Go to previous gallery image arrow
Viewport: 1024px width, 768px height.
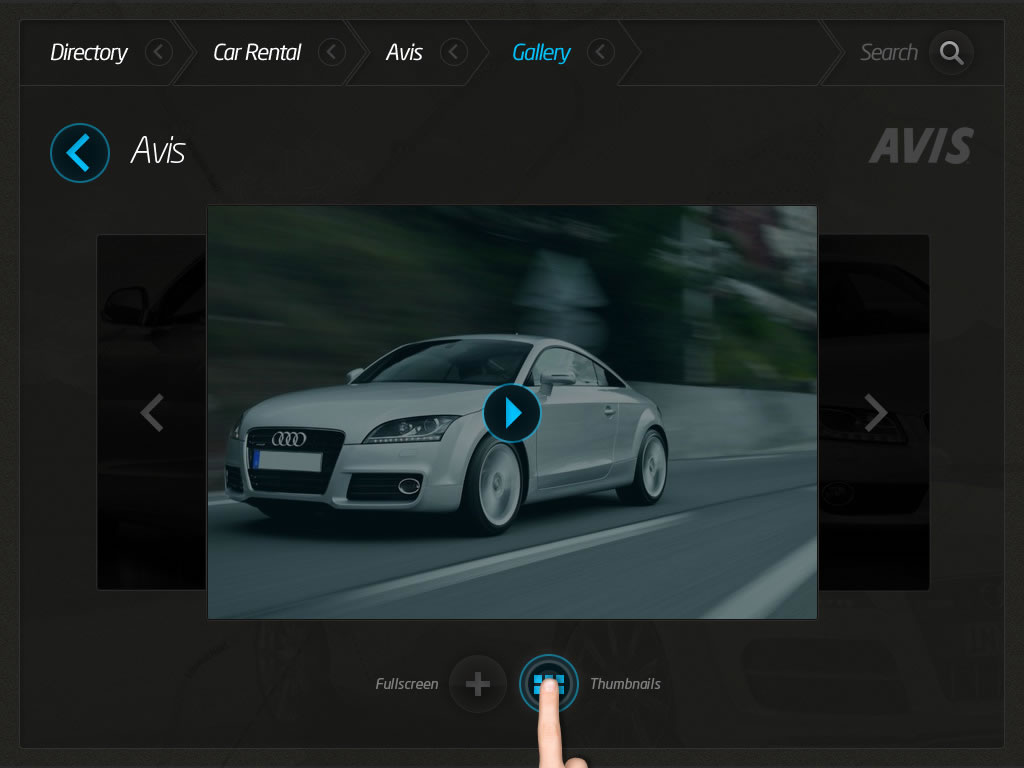(152, 412)
